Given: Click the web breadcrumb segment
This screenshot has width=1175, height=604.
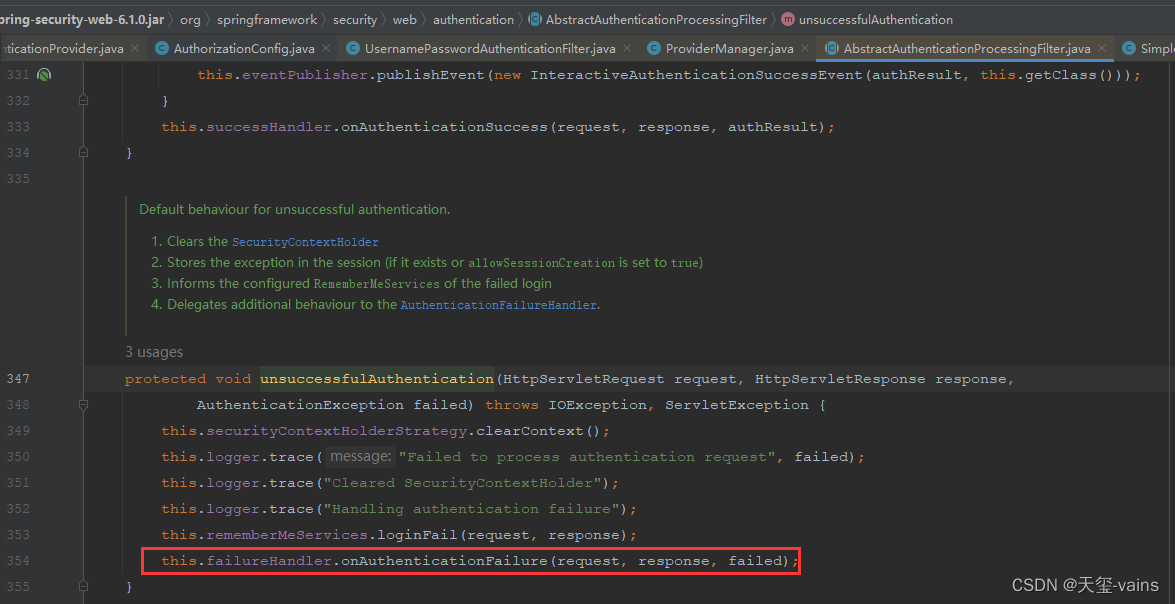Looking at the screenshot, I should tap(405, 19).
